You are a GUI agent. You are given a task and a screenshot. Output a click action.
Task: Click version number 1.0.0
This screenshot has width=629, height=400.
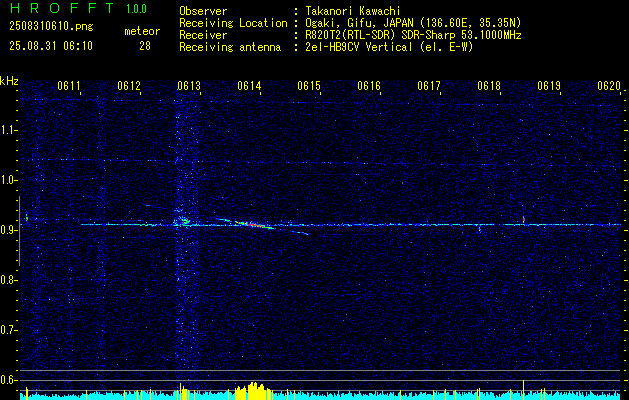tap(136, 8)
